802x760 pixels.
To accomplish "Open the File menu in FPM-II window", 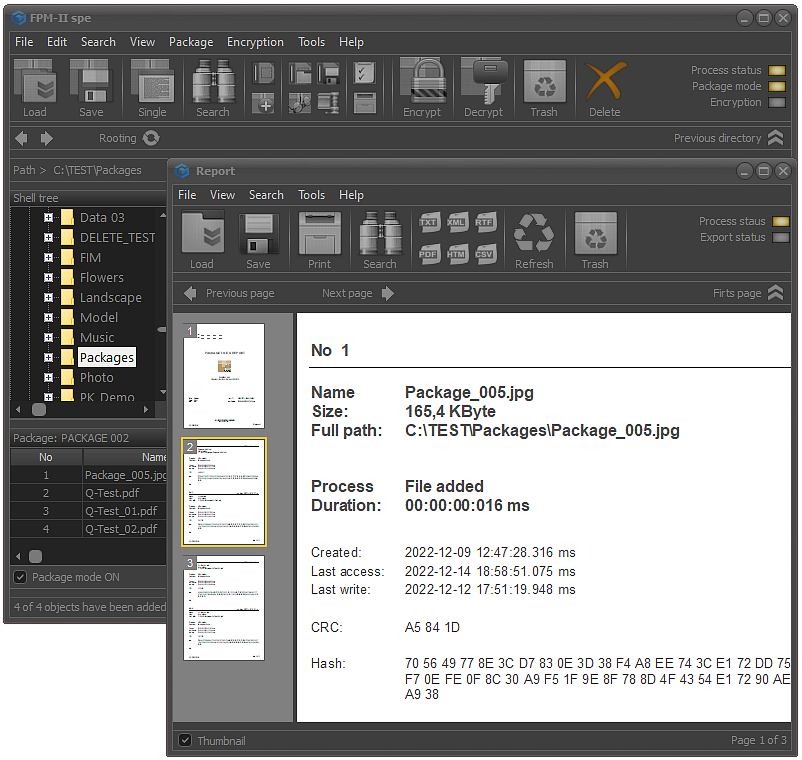I will point(24,42).
